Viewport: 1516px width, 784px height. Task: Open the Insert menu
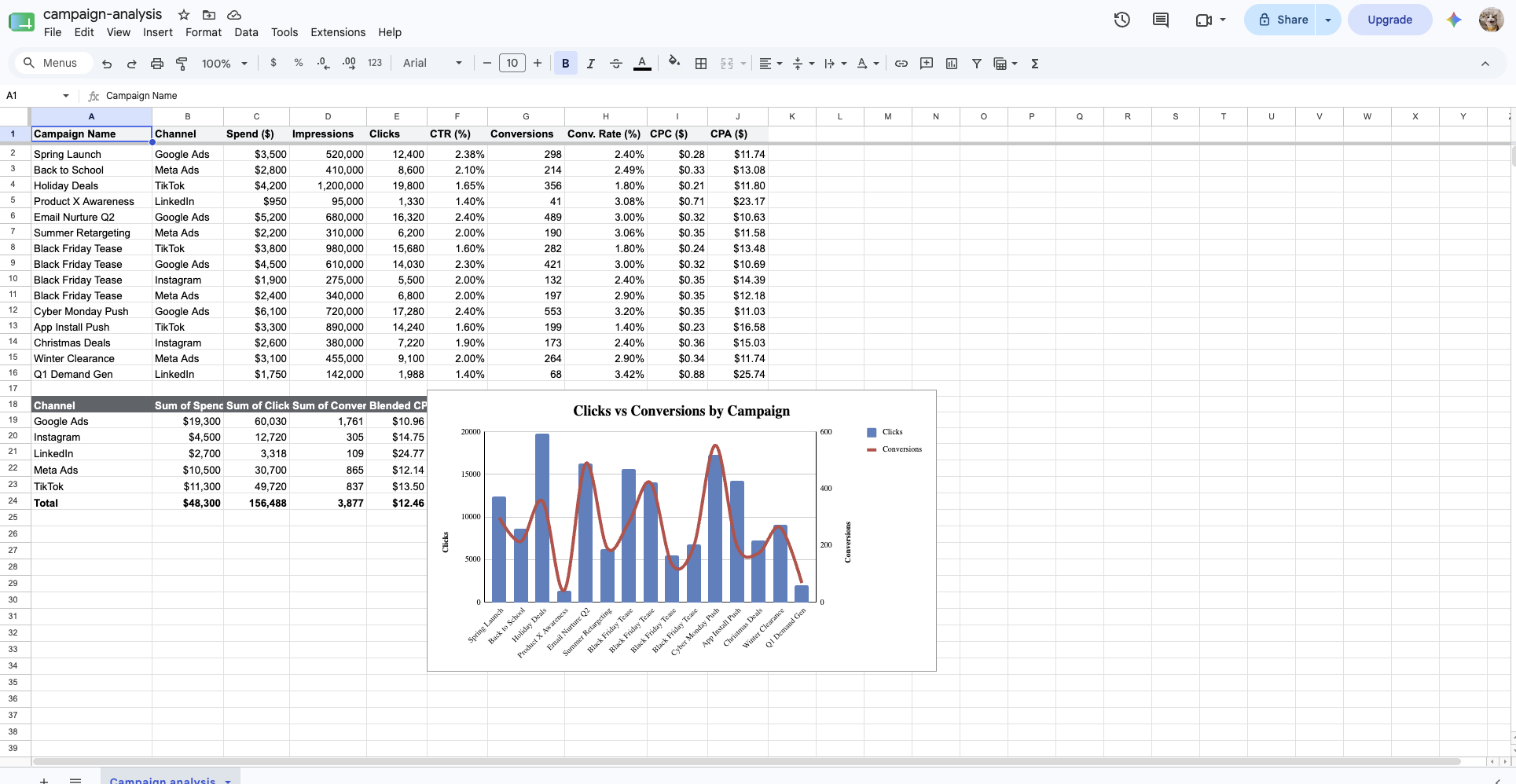point(158,32)
